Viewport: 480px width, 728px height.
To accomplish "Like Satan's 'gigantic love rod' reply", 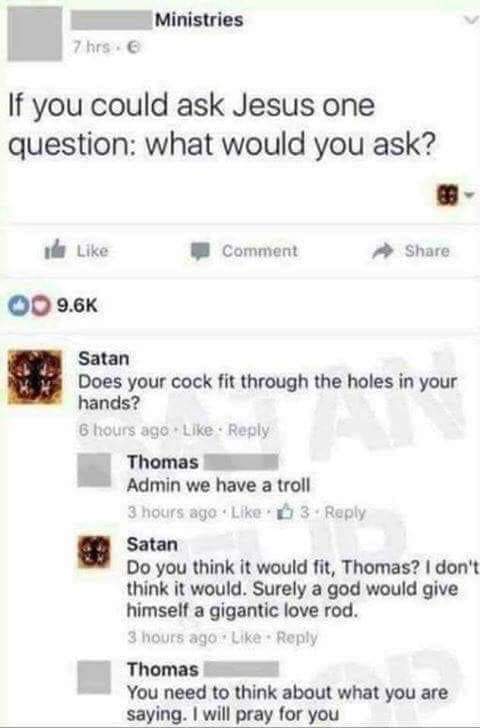I will coord(246,637).
